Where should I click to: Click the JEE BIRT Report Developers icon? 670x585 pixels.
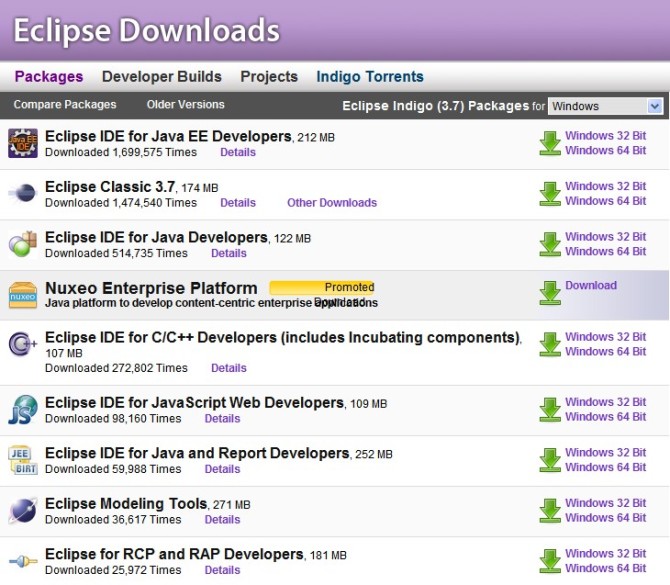pos(23,460)
